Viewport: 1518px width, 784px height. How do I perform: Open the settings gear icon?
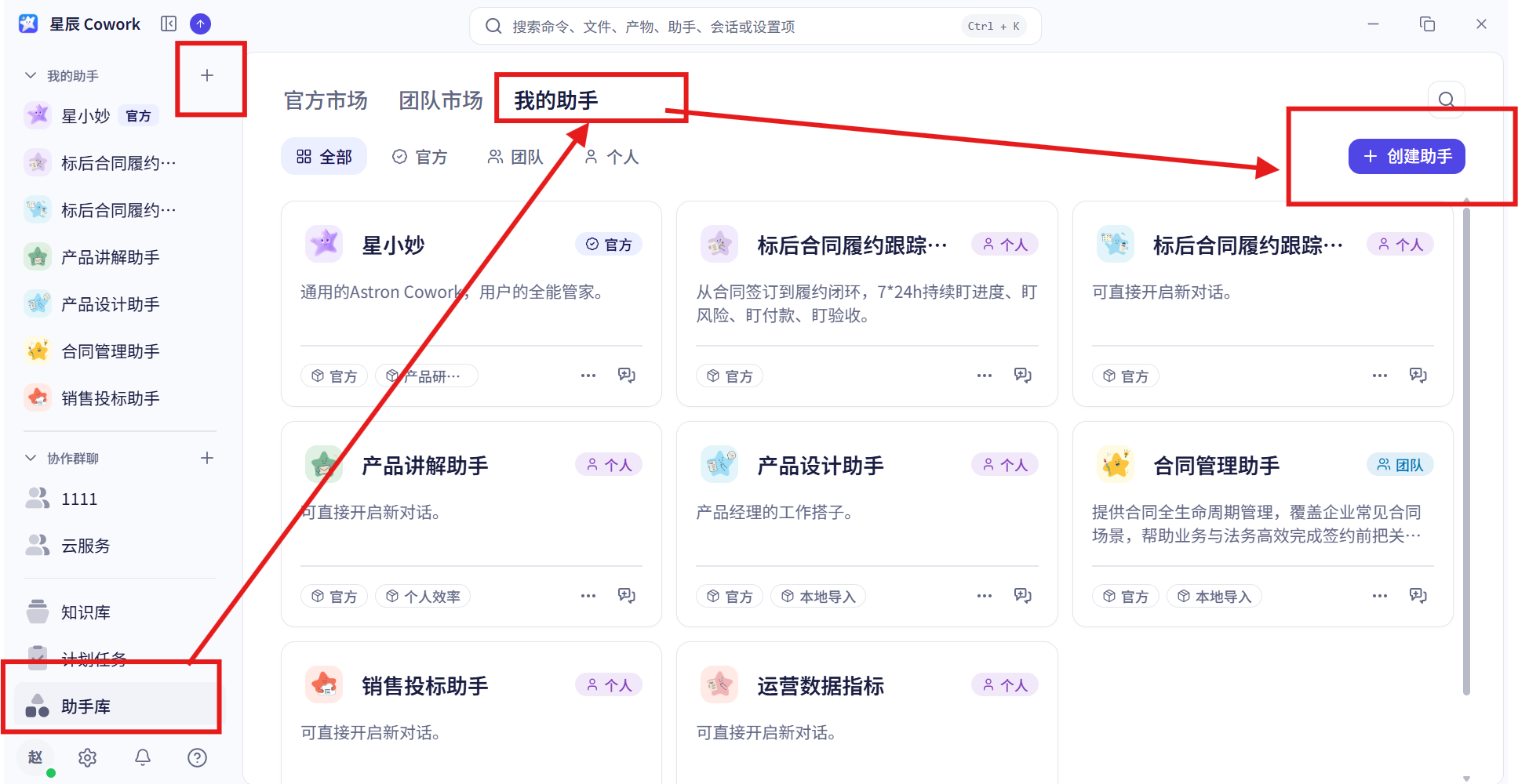coord(88,757)
